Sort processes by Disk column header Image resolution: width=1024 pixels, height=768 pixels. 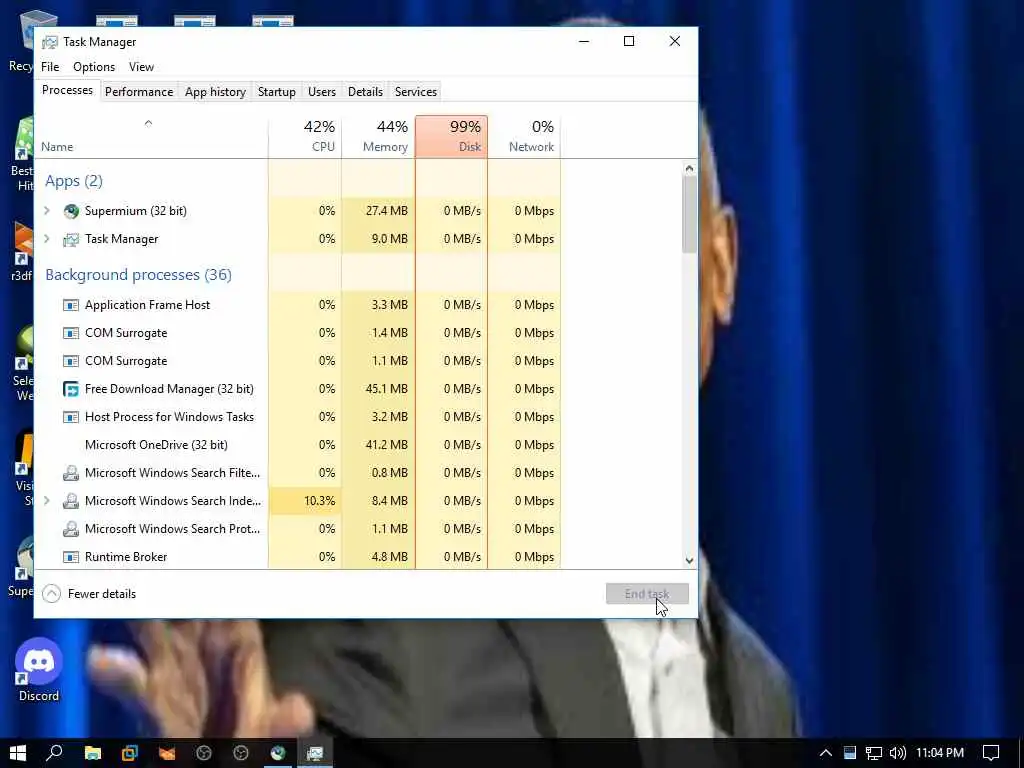click(451, 136)
